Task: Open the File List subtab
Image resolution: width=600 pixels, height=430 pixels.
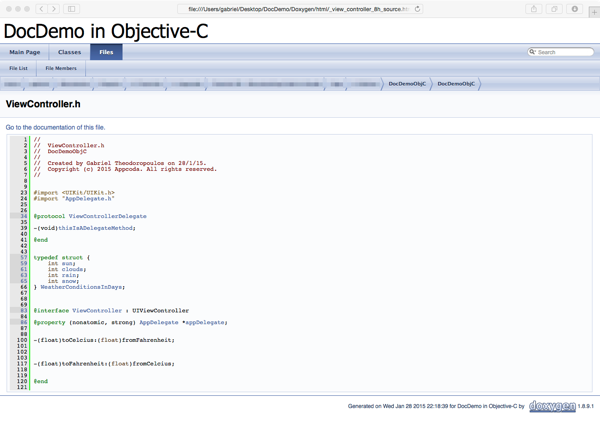Action: click(x=18, y=69)
